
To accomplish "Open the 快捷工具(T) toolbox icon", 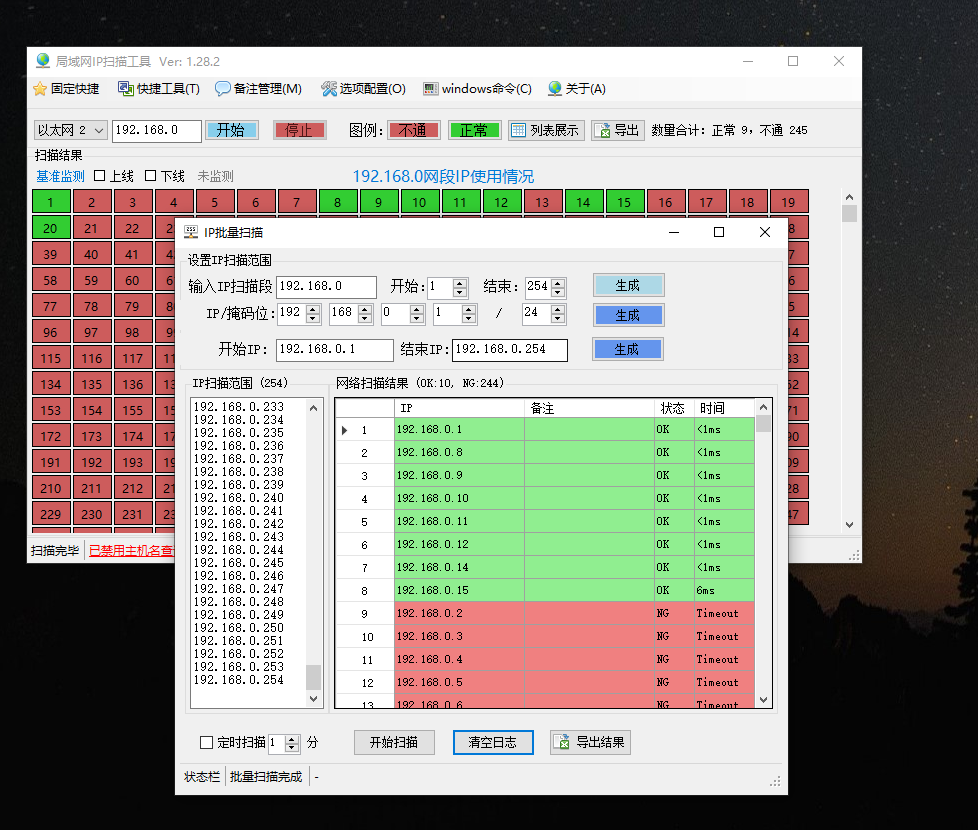I will point(126,89).
